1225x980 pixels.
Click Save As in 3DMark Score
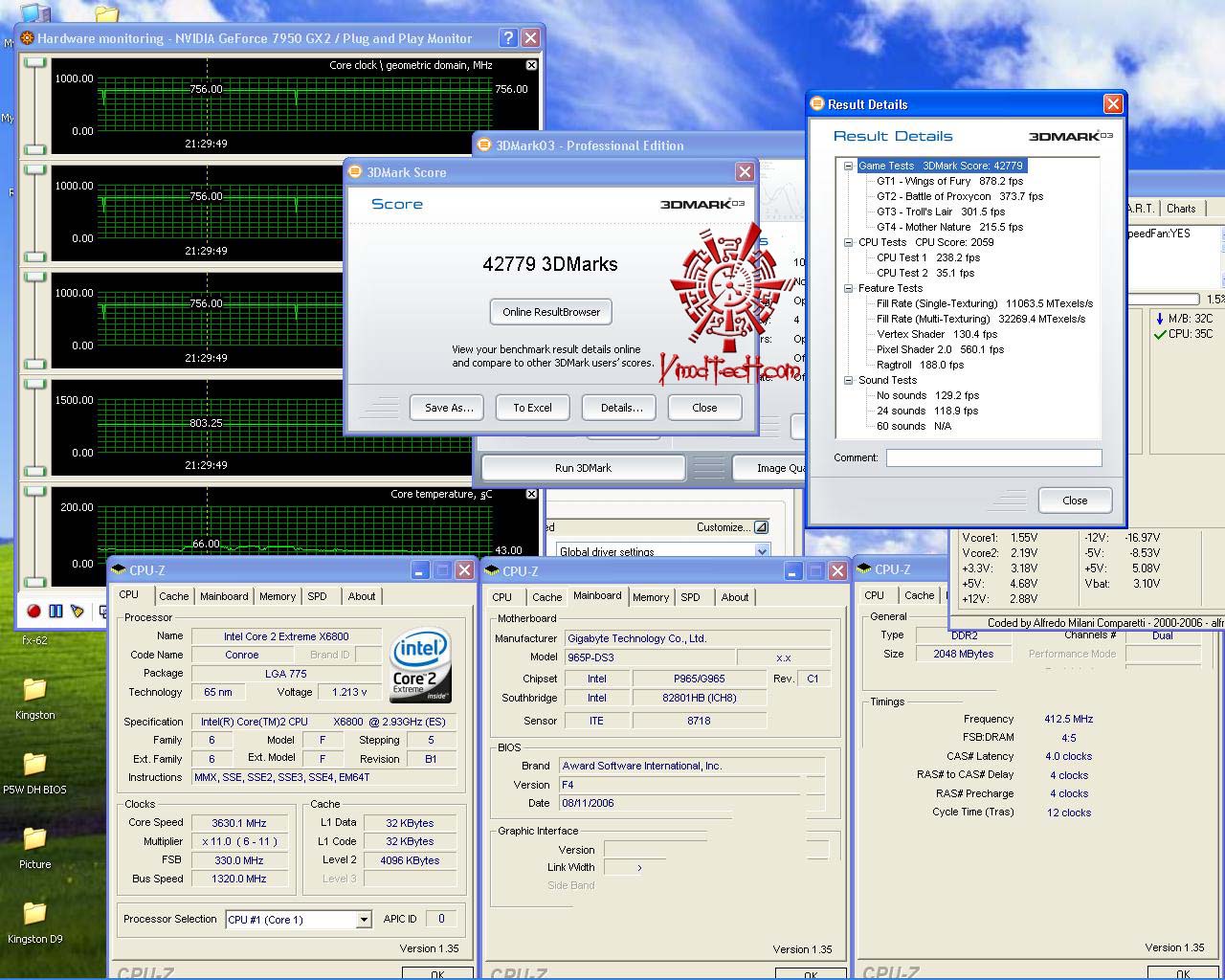(449, 408)
